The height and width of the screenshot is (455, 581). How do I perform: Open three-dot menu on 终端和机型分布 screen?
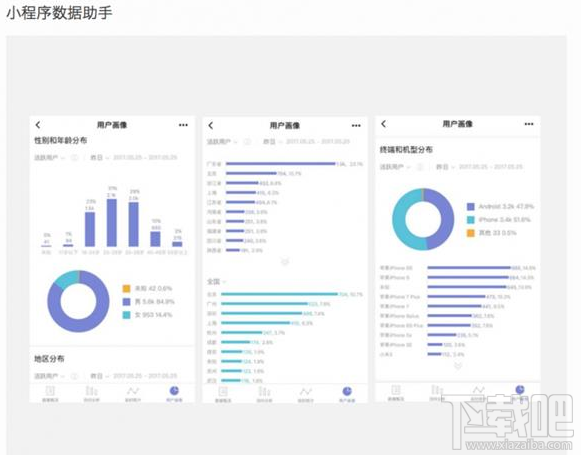[529, 124]
